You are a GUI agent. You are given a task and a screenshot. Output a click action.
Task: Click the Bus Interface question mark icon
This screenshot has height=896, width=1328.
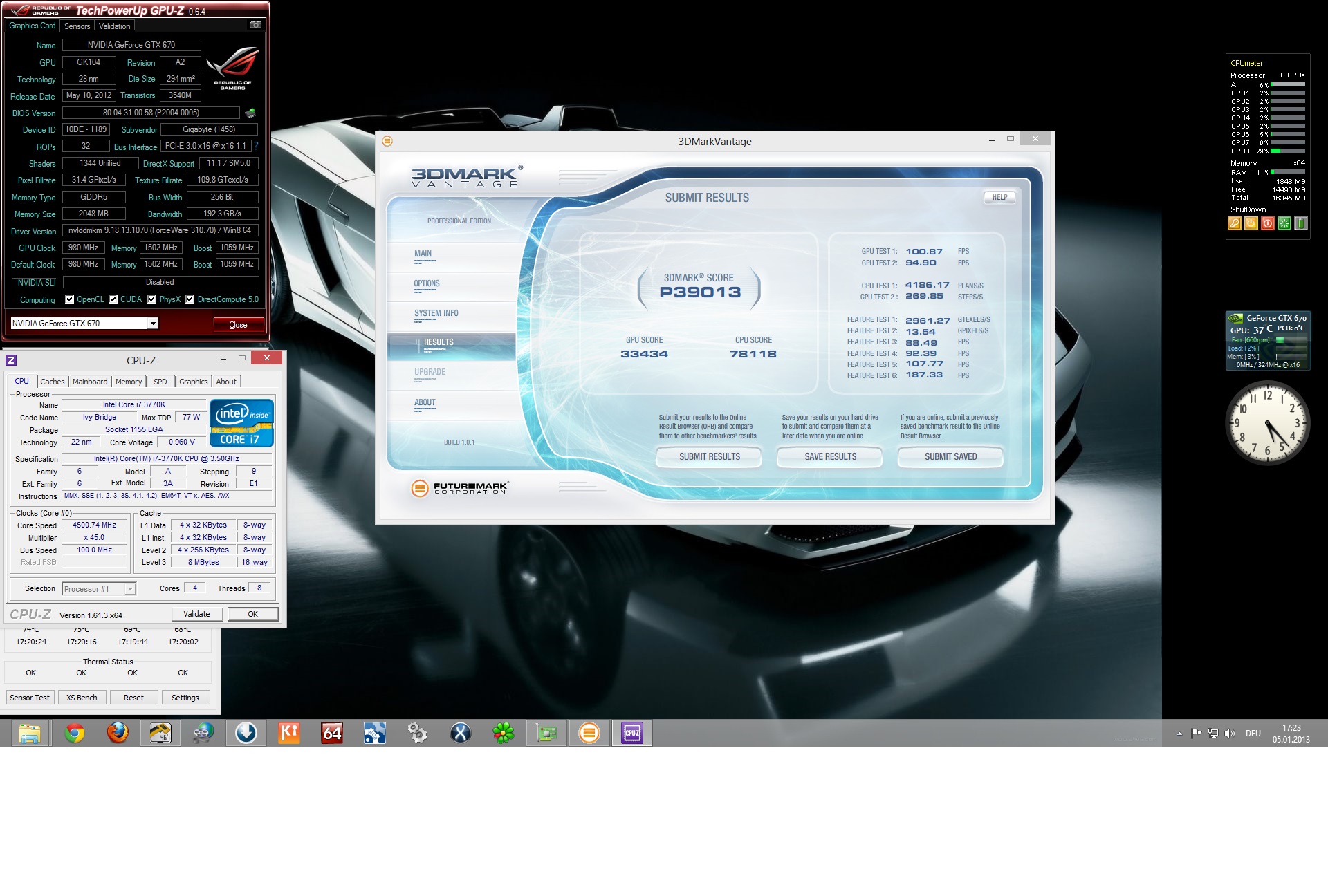point(256,146)
